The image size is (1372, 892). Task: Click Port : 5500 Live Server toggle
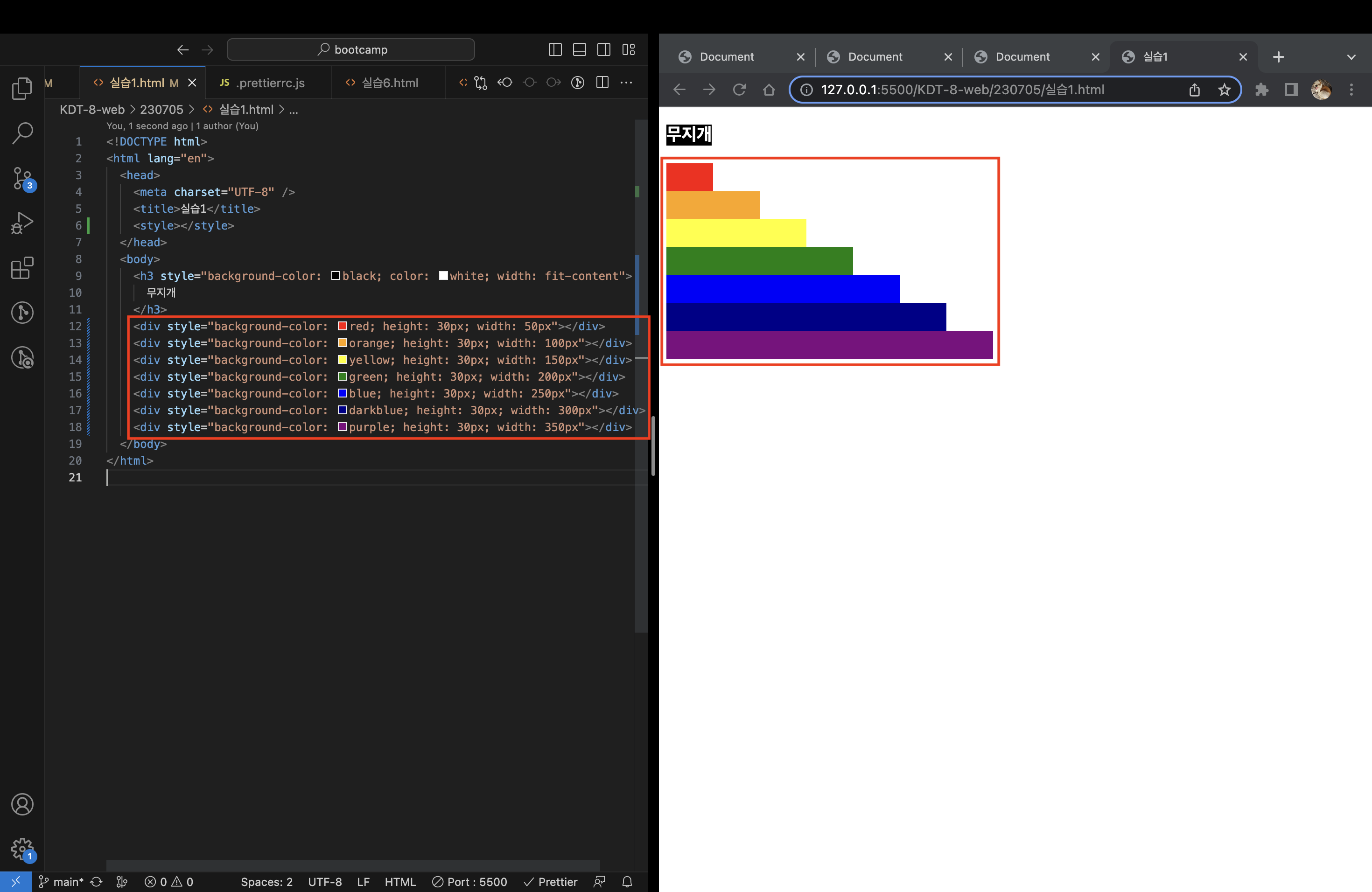[x=469, y=882]
